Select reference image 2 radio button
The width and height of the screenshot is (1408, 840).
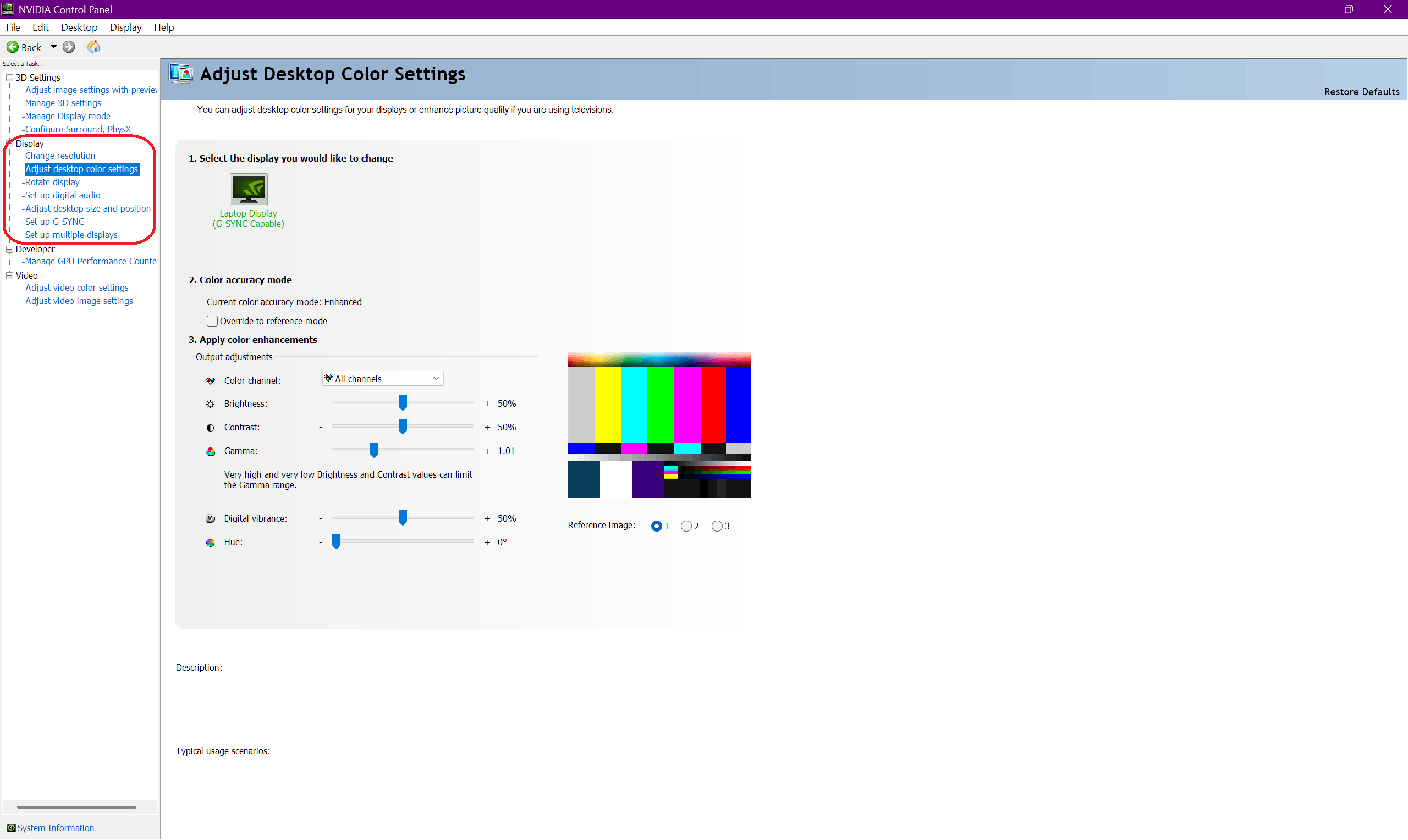pos(686,527)
